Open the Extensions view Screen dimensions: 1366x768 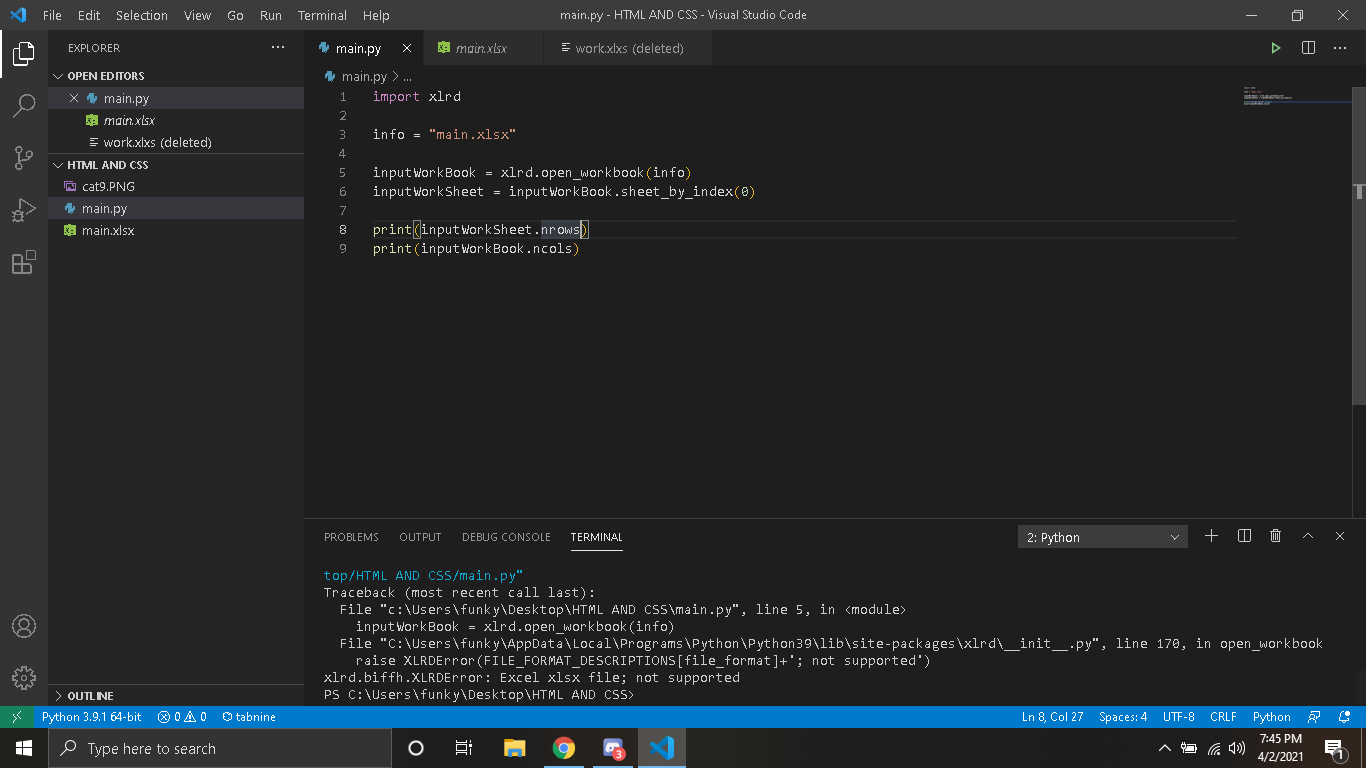24,263
